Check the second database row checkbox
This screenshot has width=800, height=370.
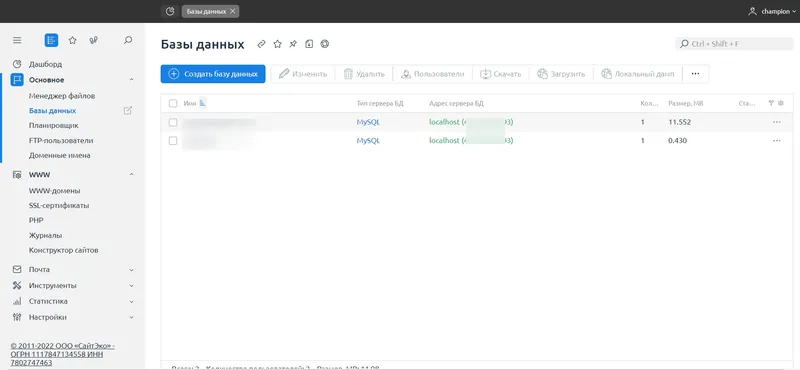173,141
